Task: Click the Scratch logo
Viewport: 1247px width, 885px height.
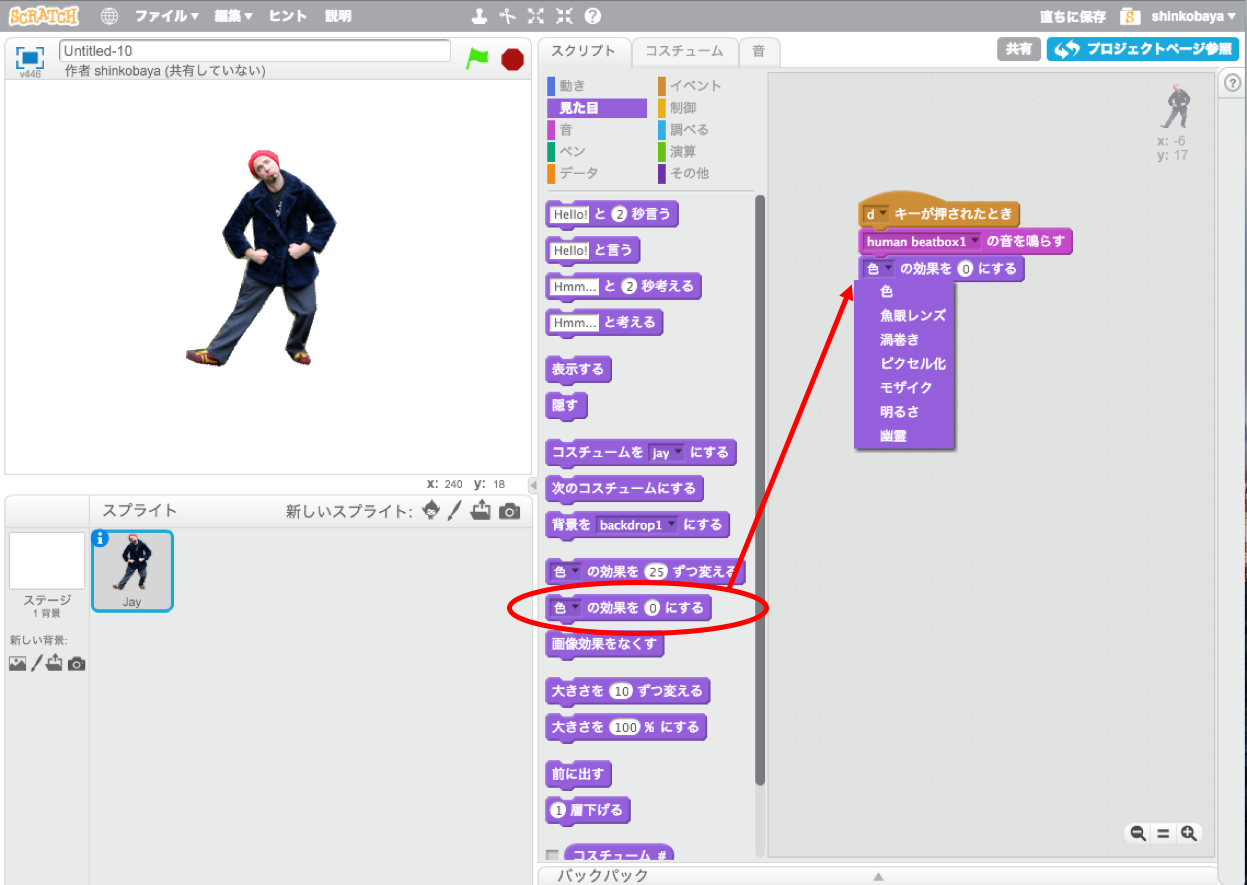Action: 44,16
